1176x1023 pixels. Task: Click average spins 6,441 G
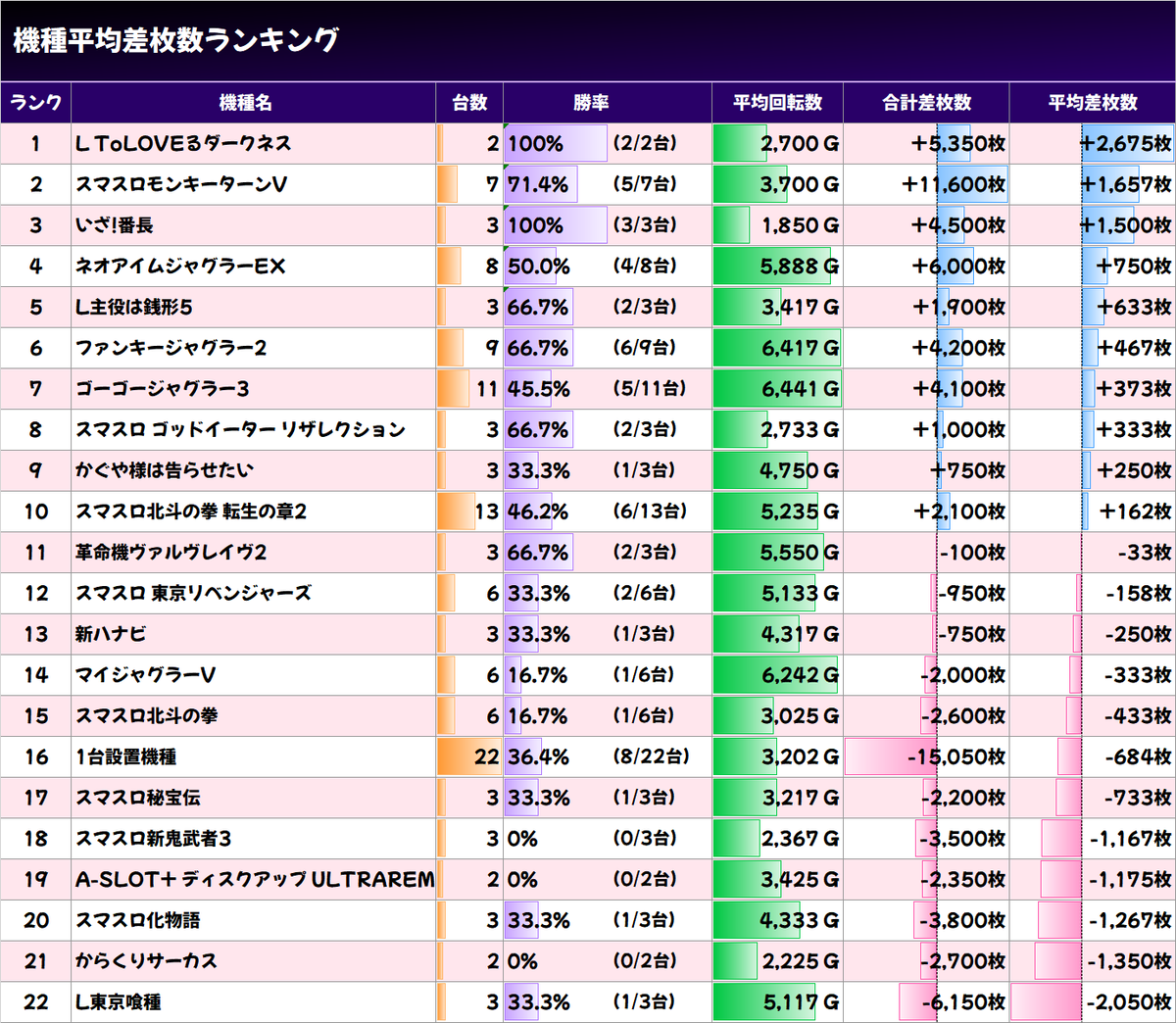801,389
